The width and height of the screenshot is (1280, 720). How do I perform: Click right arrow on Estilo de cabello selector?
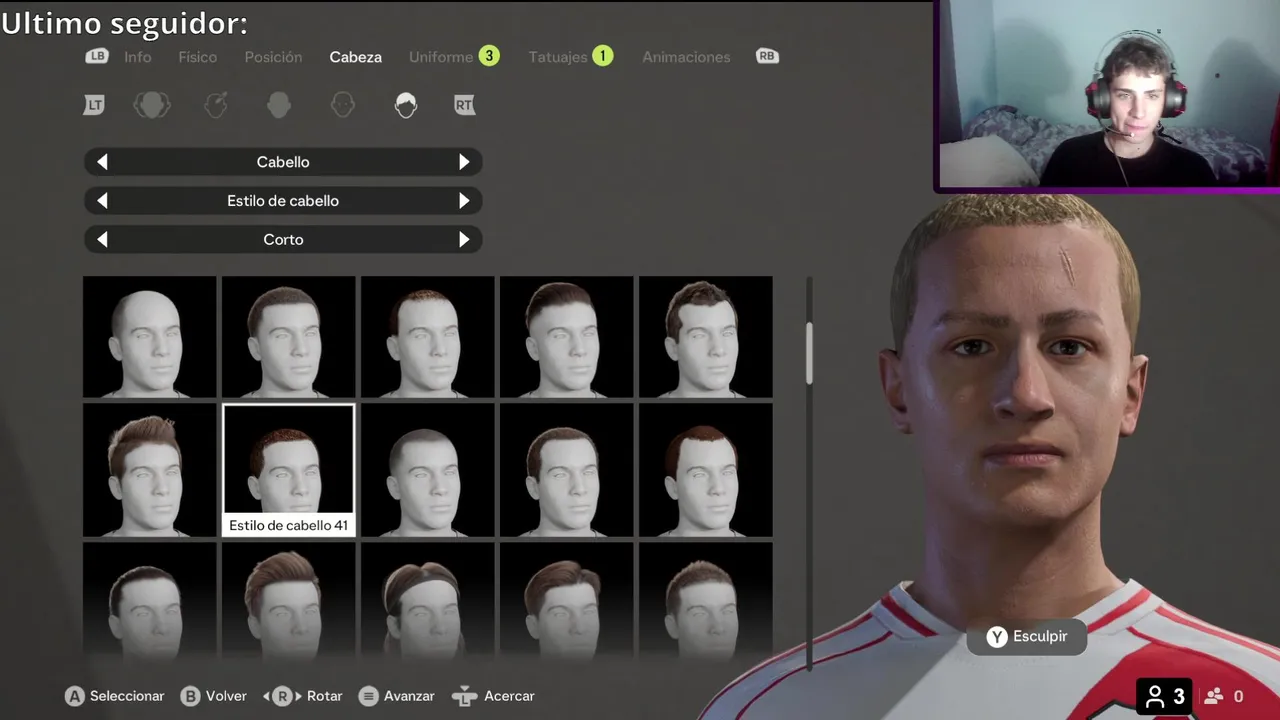pyautogui.click(x=464, y=201)
